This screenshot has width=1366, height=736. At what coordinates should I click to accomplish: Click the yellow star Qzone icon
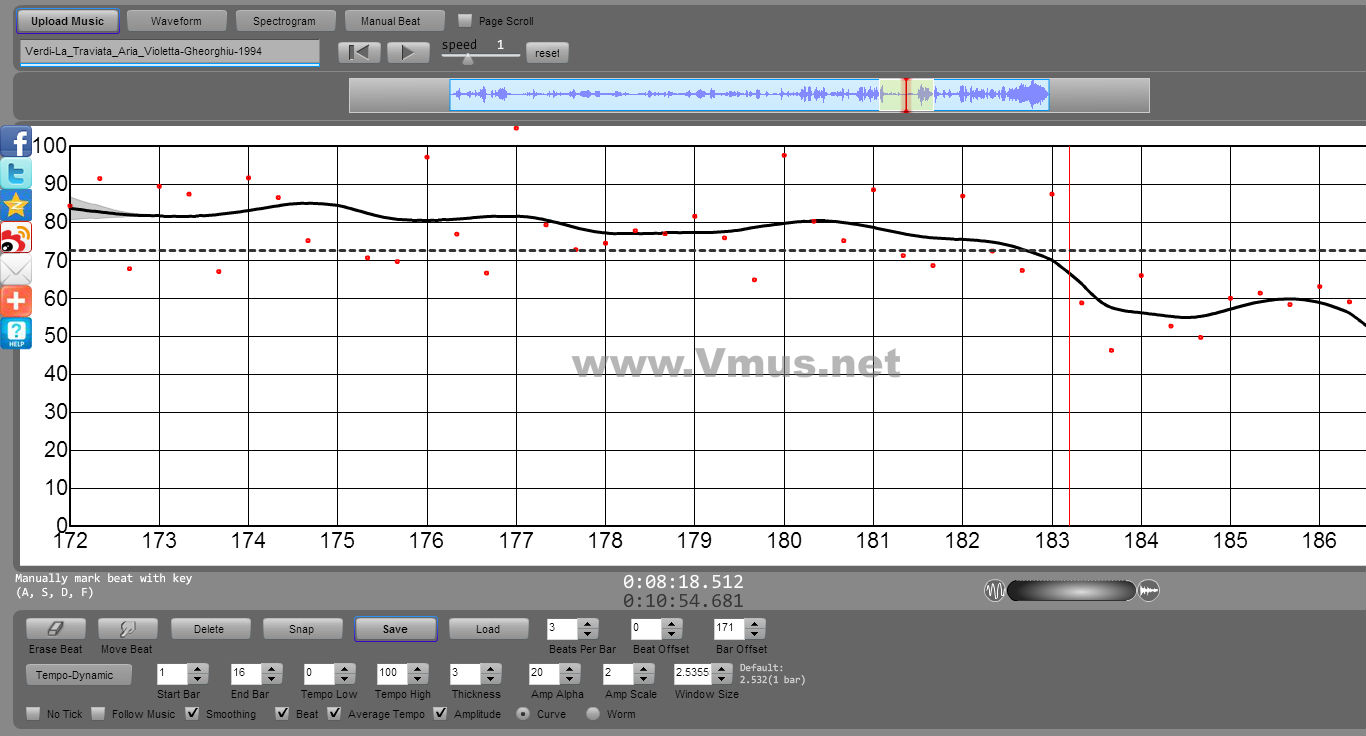coord(16,205)
